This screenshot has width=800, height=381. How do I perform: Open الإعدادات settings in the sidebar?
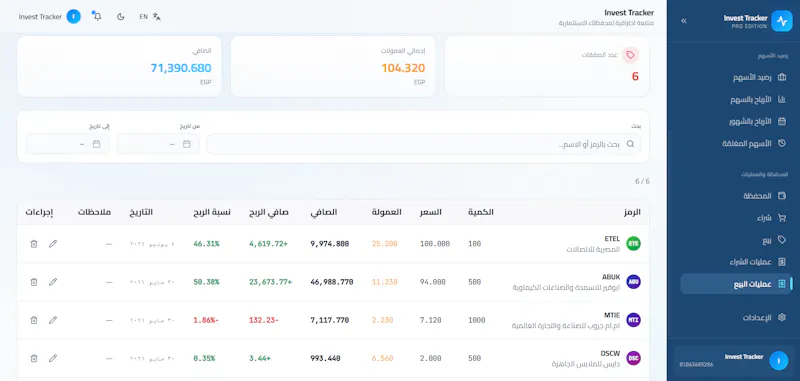point(736,317)
